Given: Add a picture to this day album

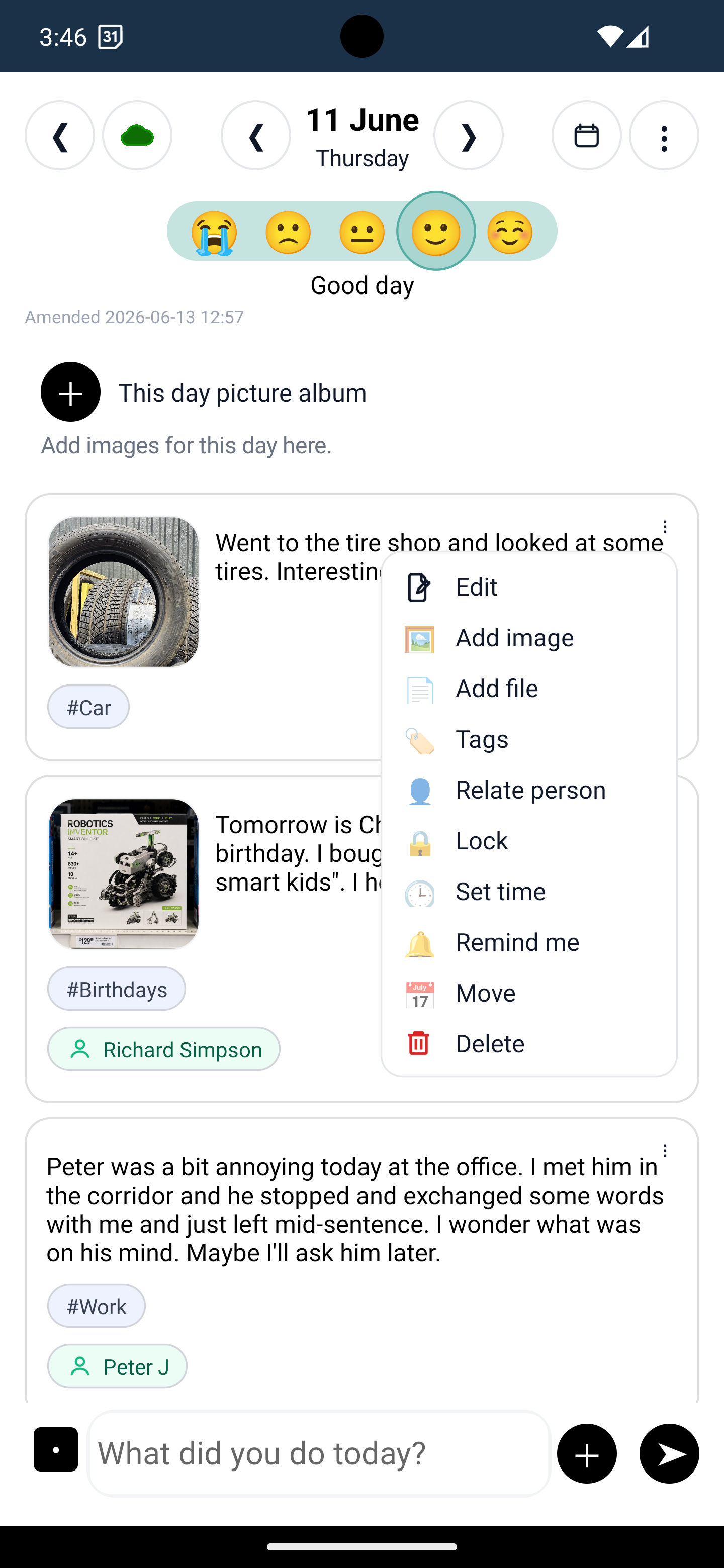Looking at the screenshot, I should [x=70, y=392].
